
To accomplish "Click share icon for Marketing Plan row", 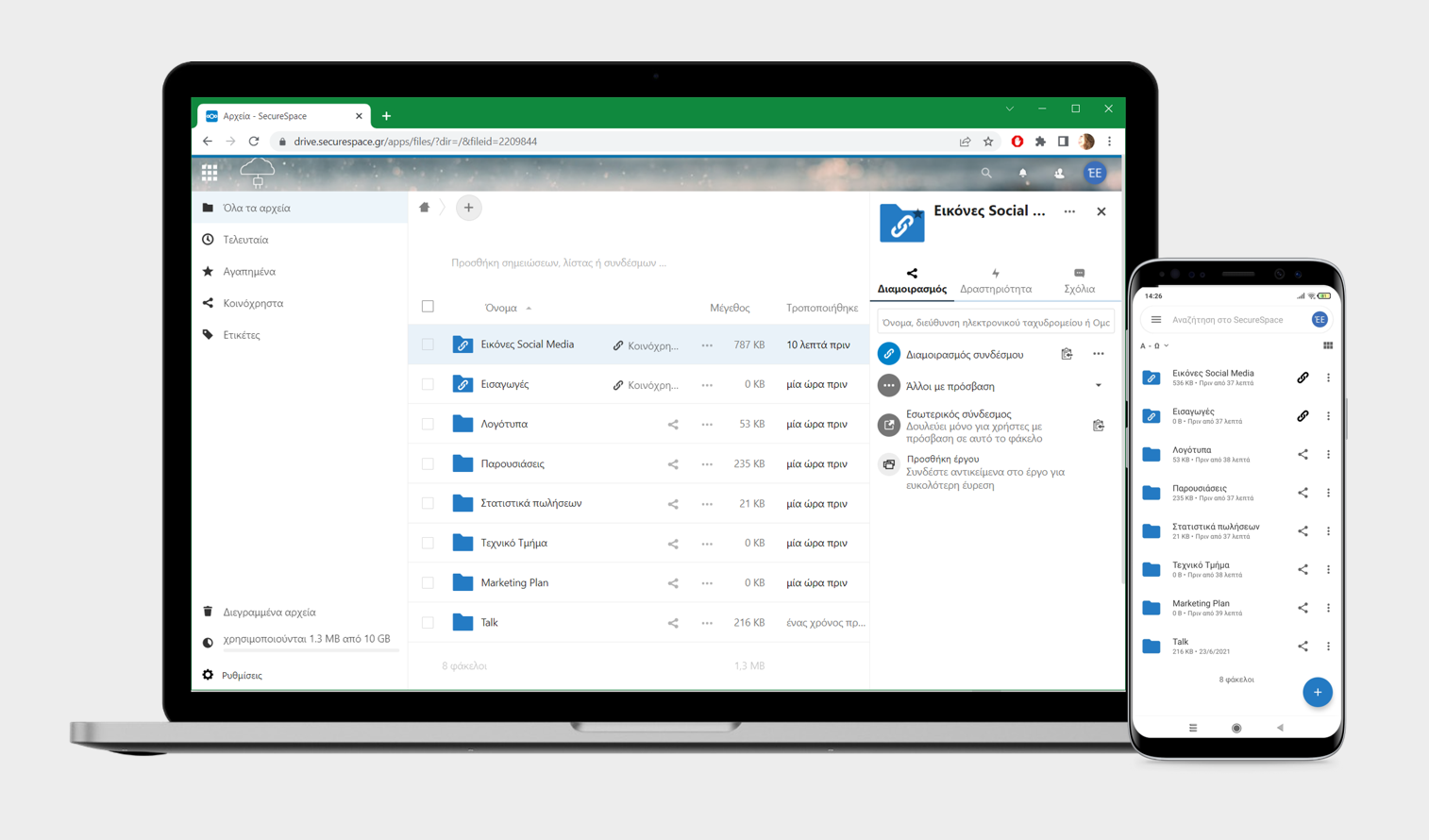I will click(x=673, y=583).
